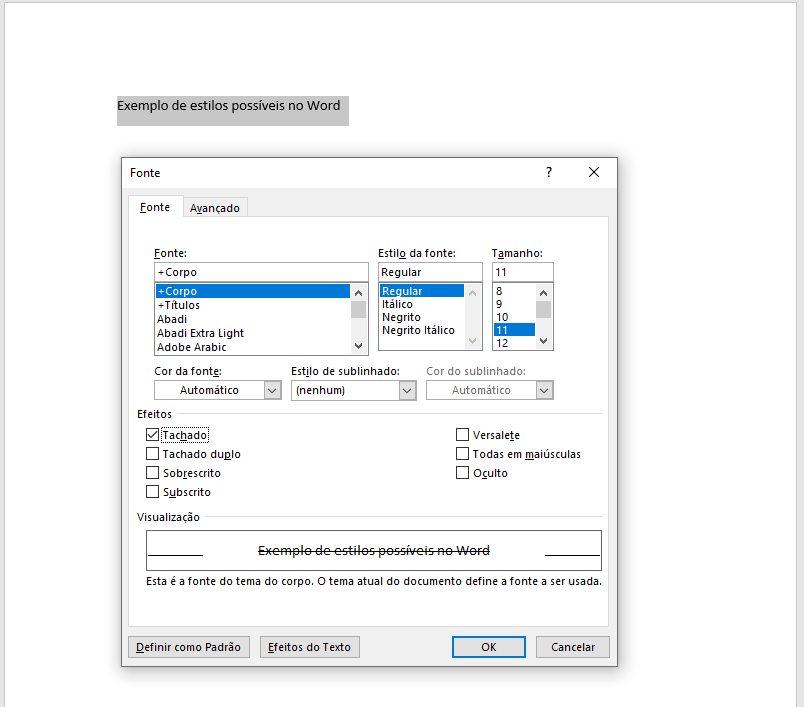Switch to the Avançado tab

(215, 208)
